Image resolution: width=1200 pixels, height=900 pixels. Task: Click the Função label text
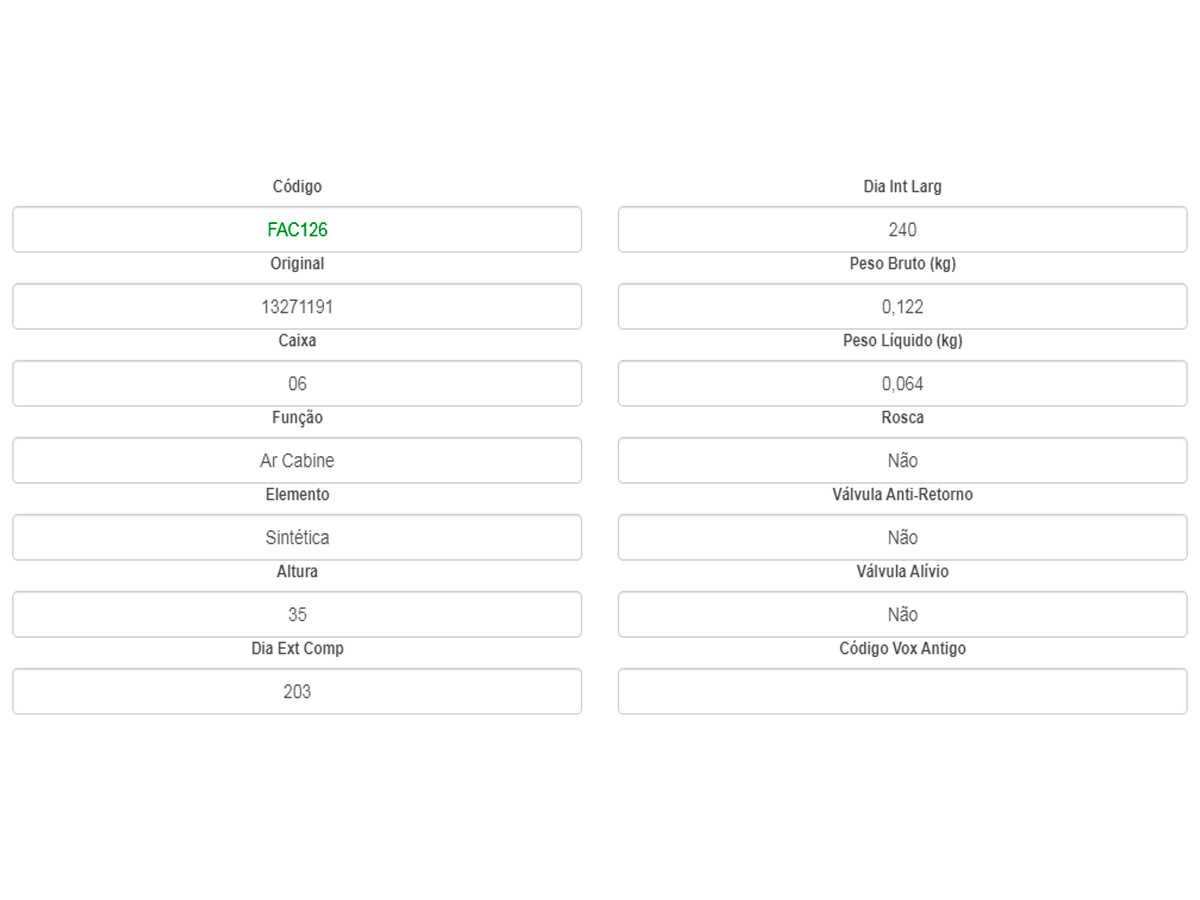297,418
